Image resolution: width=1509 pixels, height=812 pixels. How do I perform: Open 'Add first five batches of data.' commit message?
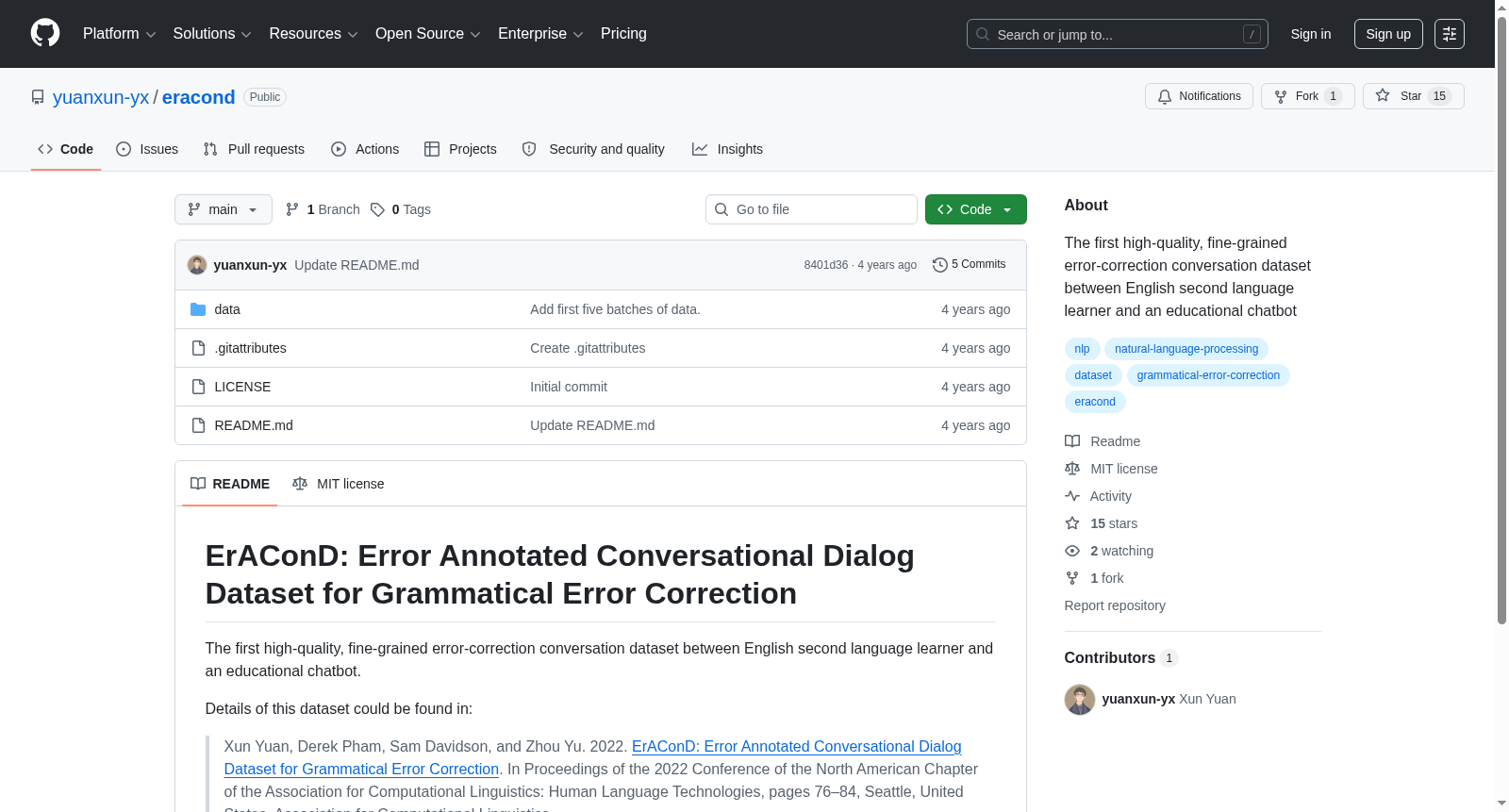[615, 309]
